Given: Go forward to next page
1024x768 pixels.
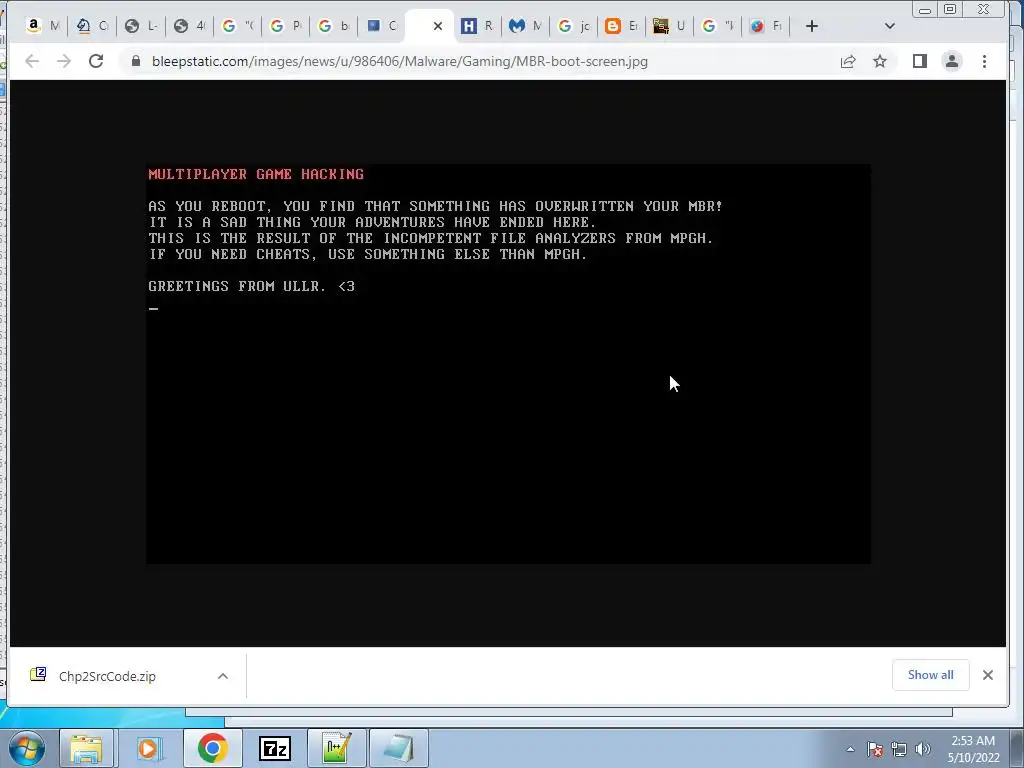Looking at the screenshot, I should click(x=63, y=61).
